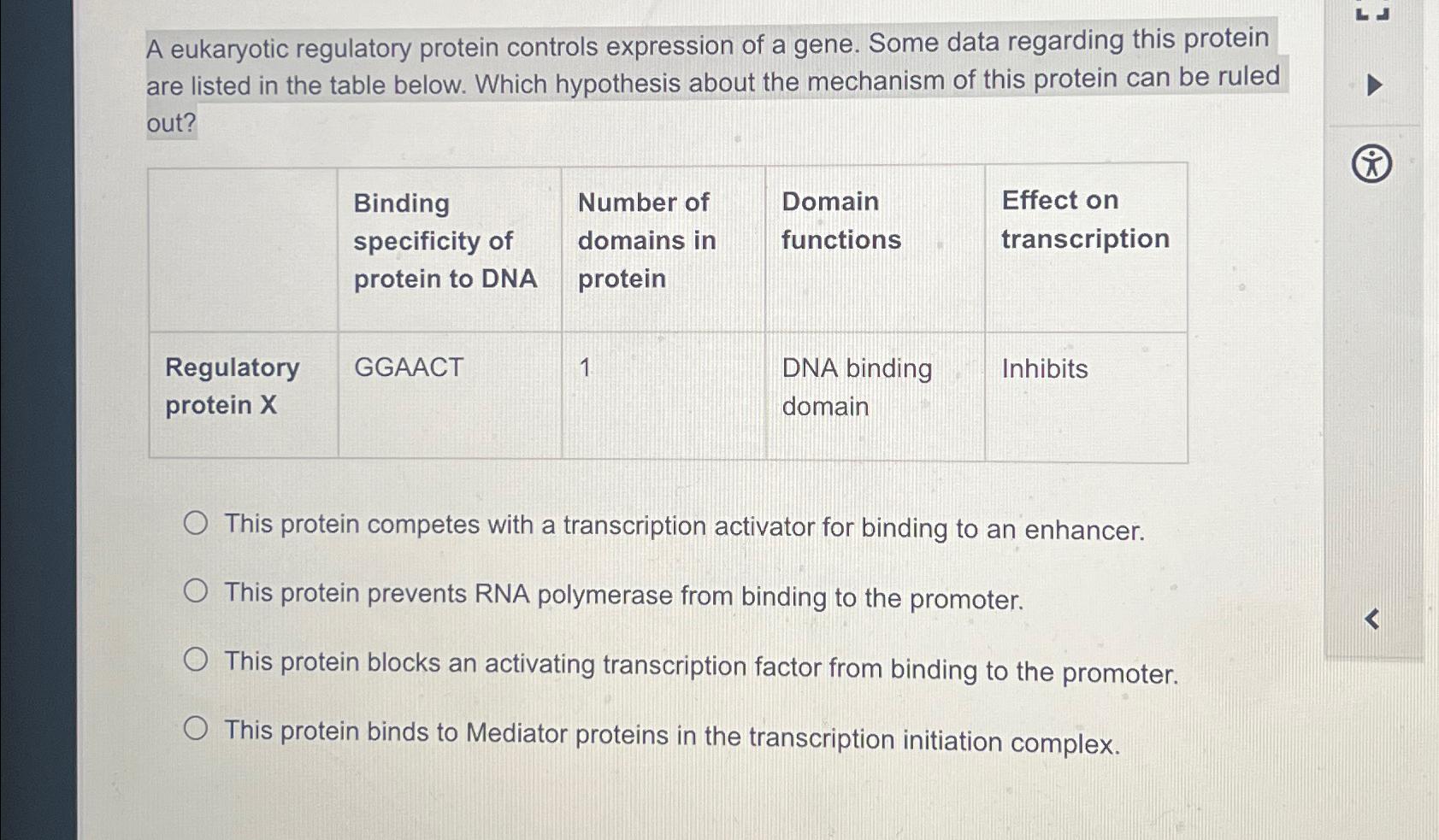Viewport: 1439px width, 840px height.
Task: Select the enhancer competition answer option
Action: coord(197,521)
